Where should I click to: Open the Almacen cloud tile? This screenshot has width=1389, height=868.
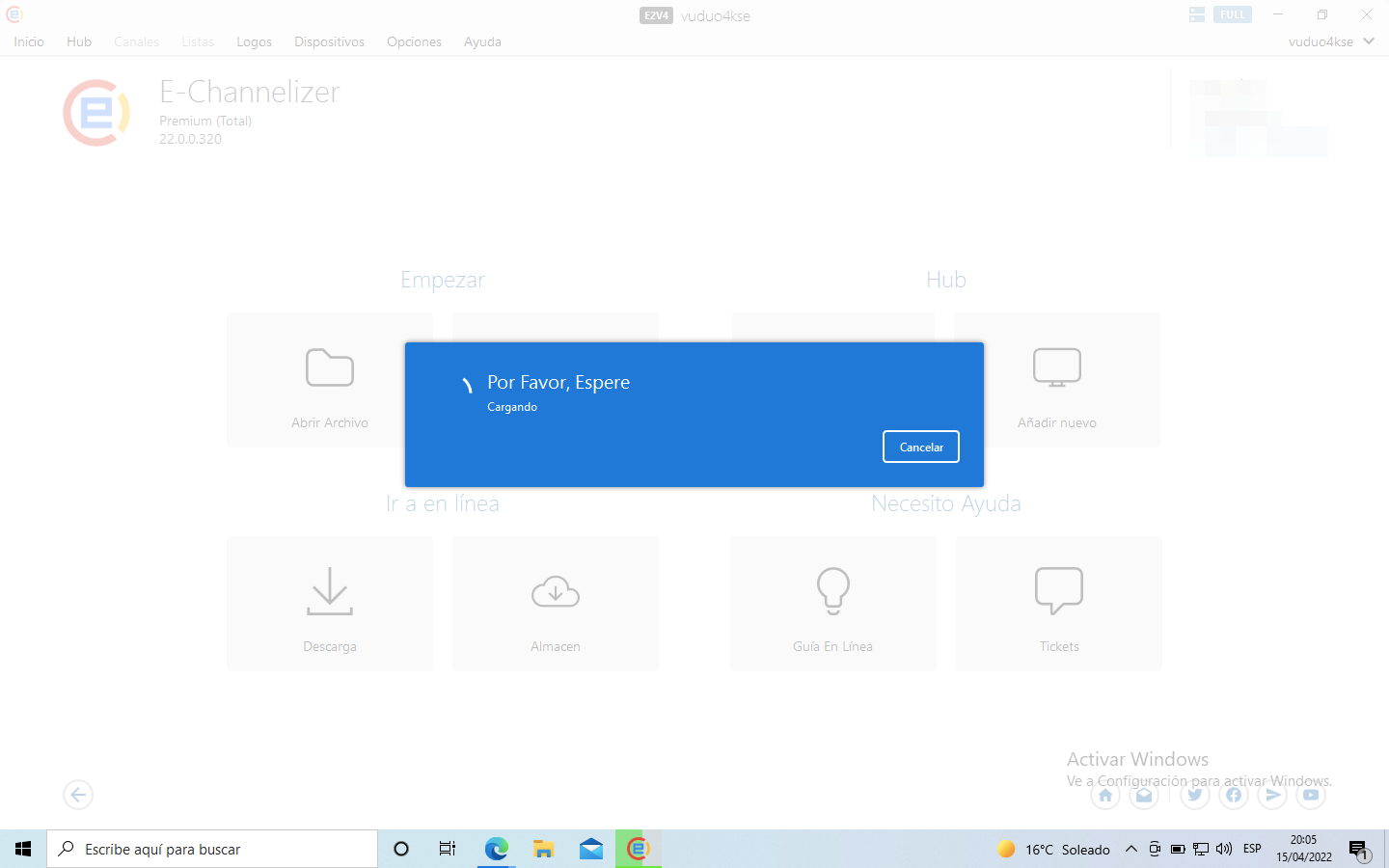(555, 604)
